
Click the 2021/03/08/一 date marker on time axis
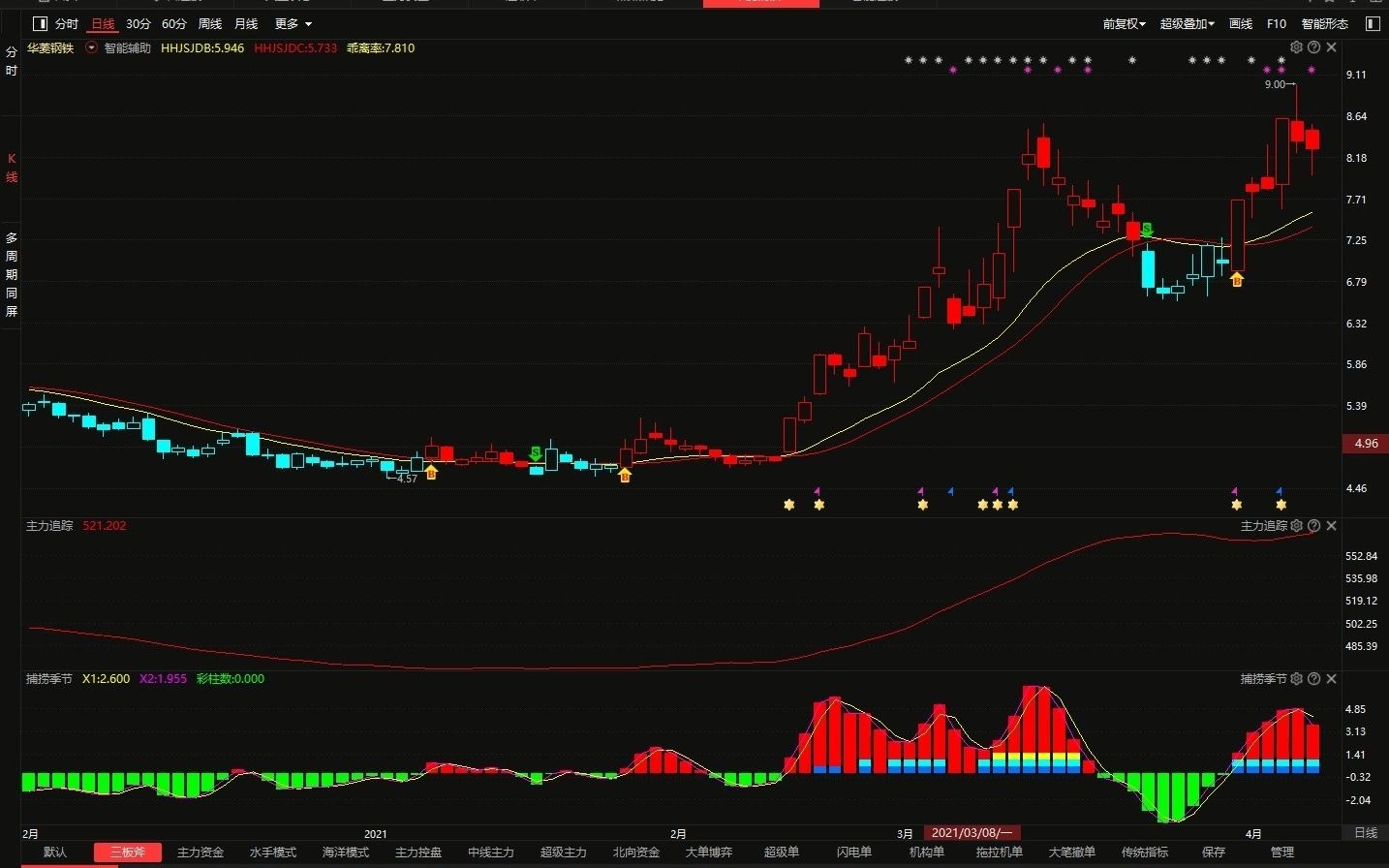click(972, 833)
